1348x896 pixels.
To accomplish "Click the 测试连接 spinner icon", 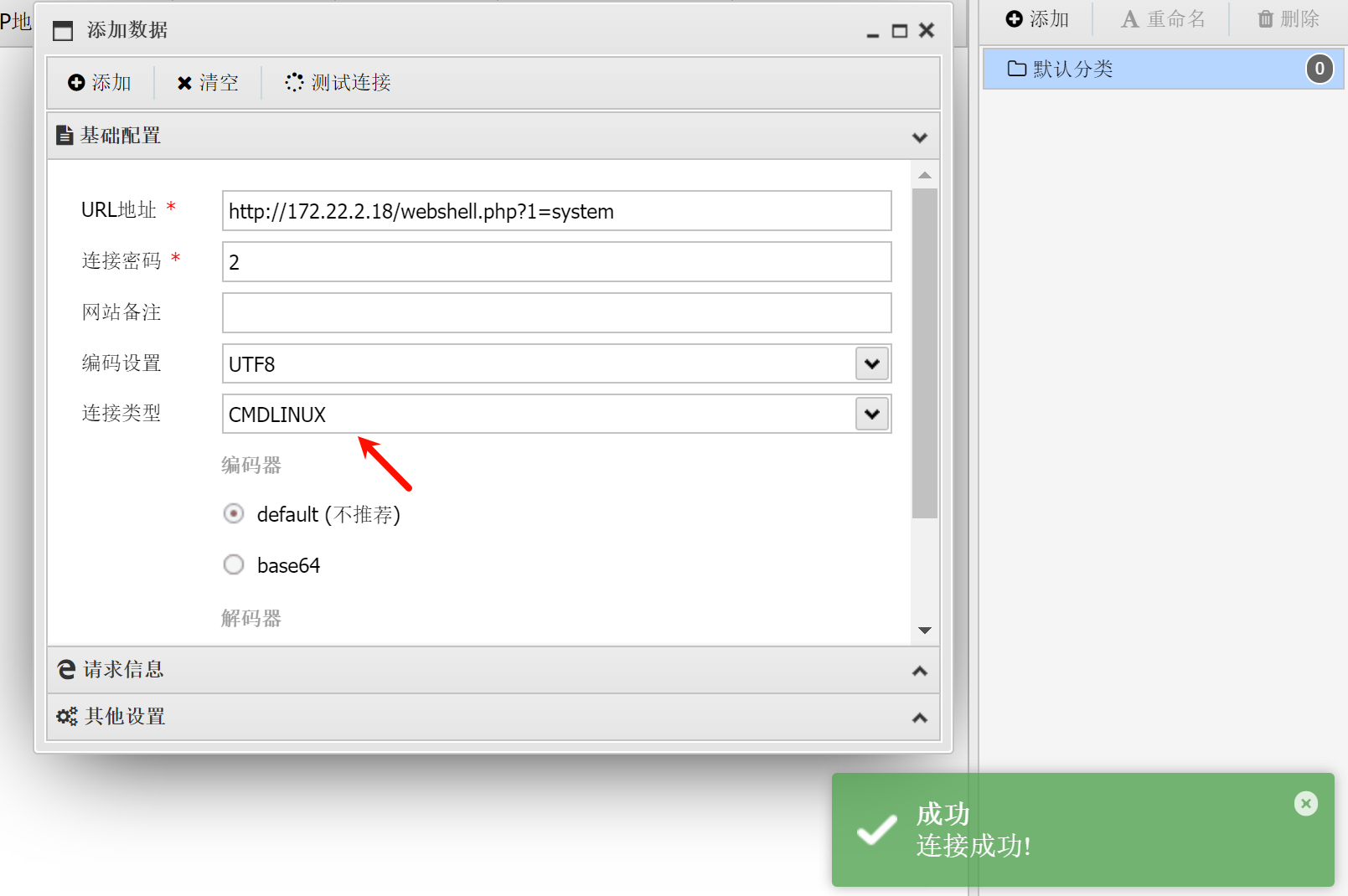I will [294, 82].
